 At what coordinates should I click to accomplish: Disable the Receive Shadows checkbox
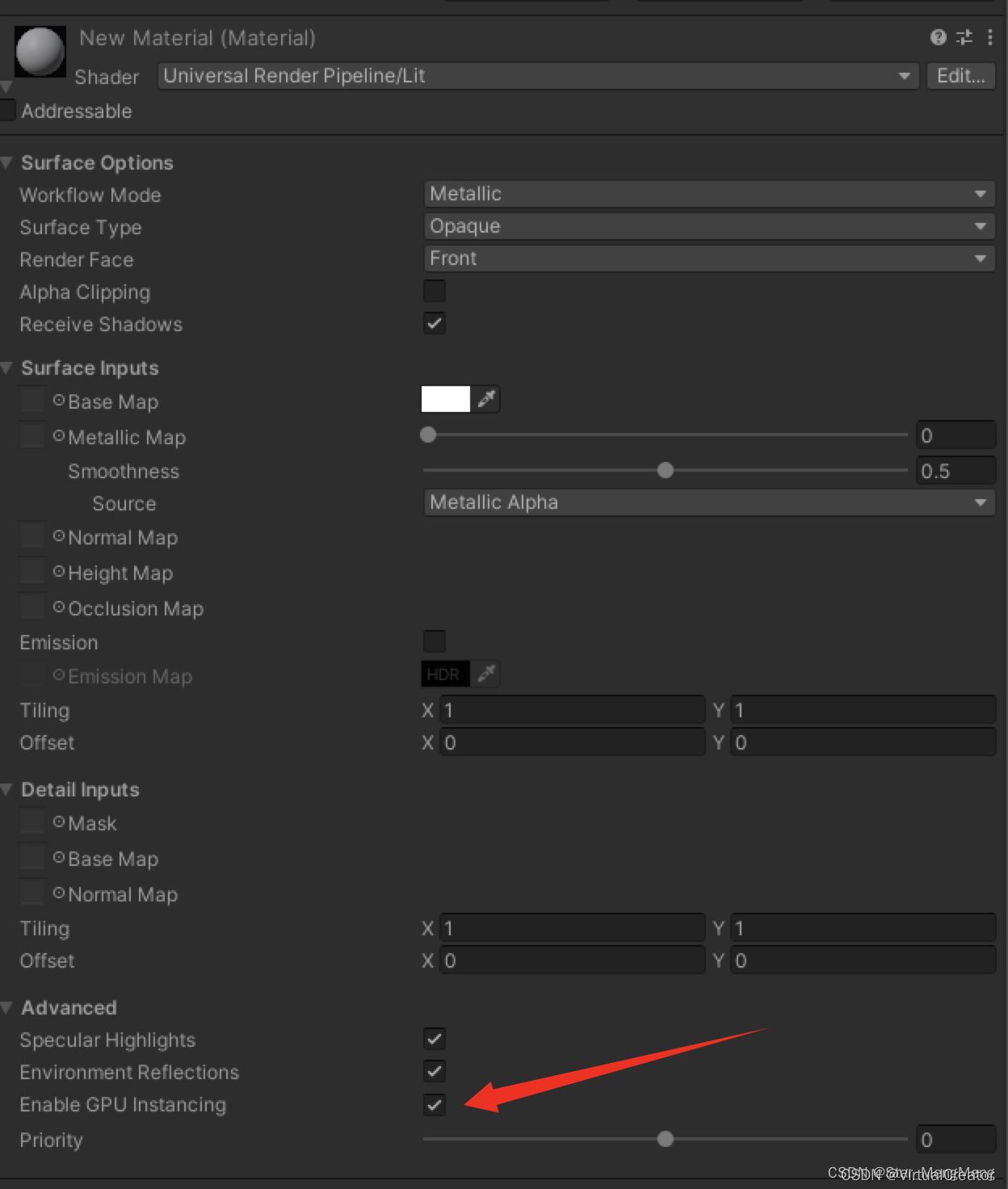point(434,323)
